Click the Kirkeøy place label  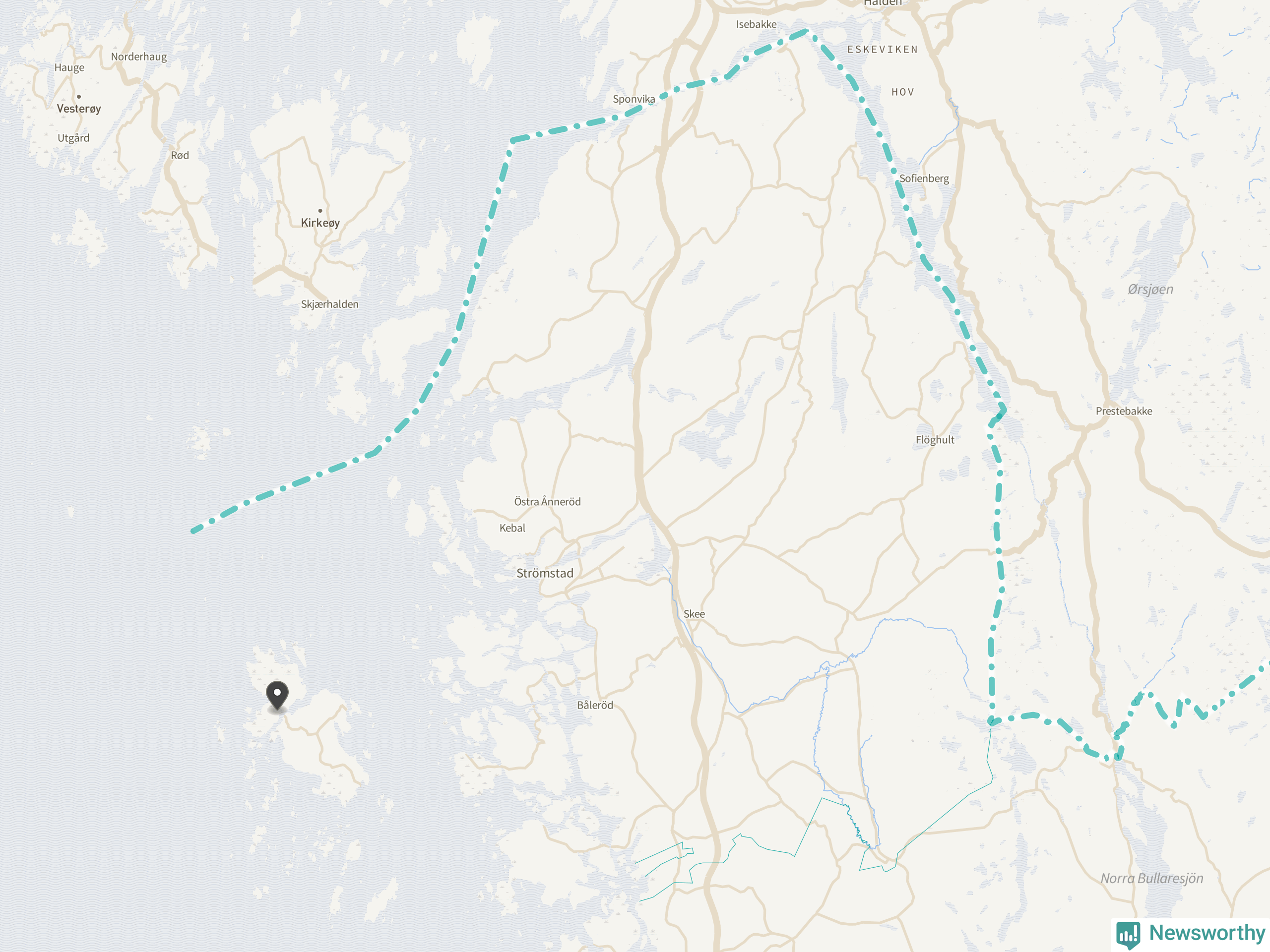pyautogui.click(x=320, y=223)
